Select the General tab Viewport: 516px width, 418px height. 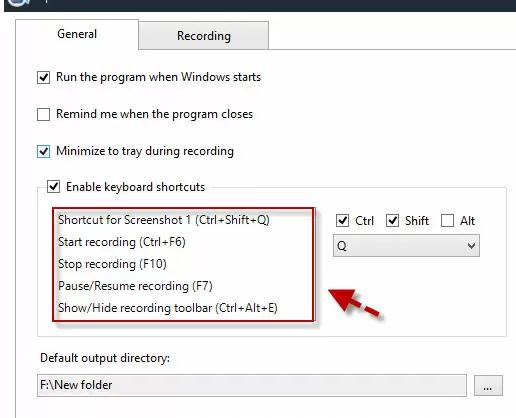click(x=77, y=34)
